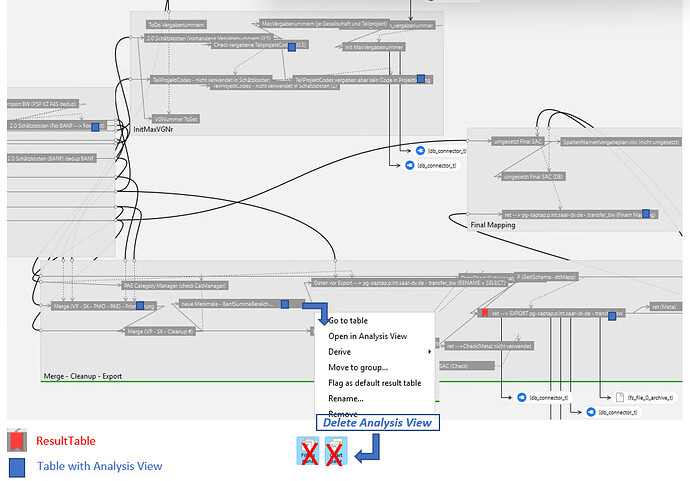This screenshot has height=481, width=690.
Task: Click the red ResultTable legend icon
Action: (16, 441)
